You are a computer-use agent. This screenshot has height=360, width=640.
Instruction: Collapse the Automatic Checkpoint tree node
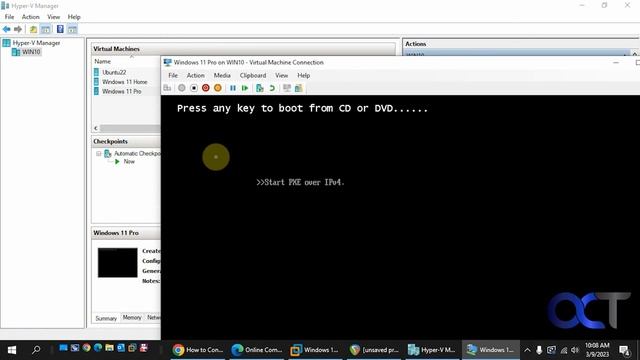[x=99, y=153]
